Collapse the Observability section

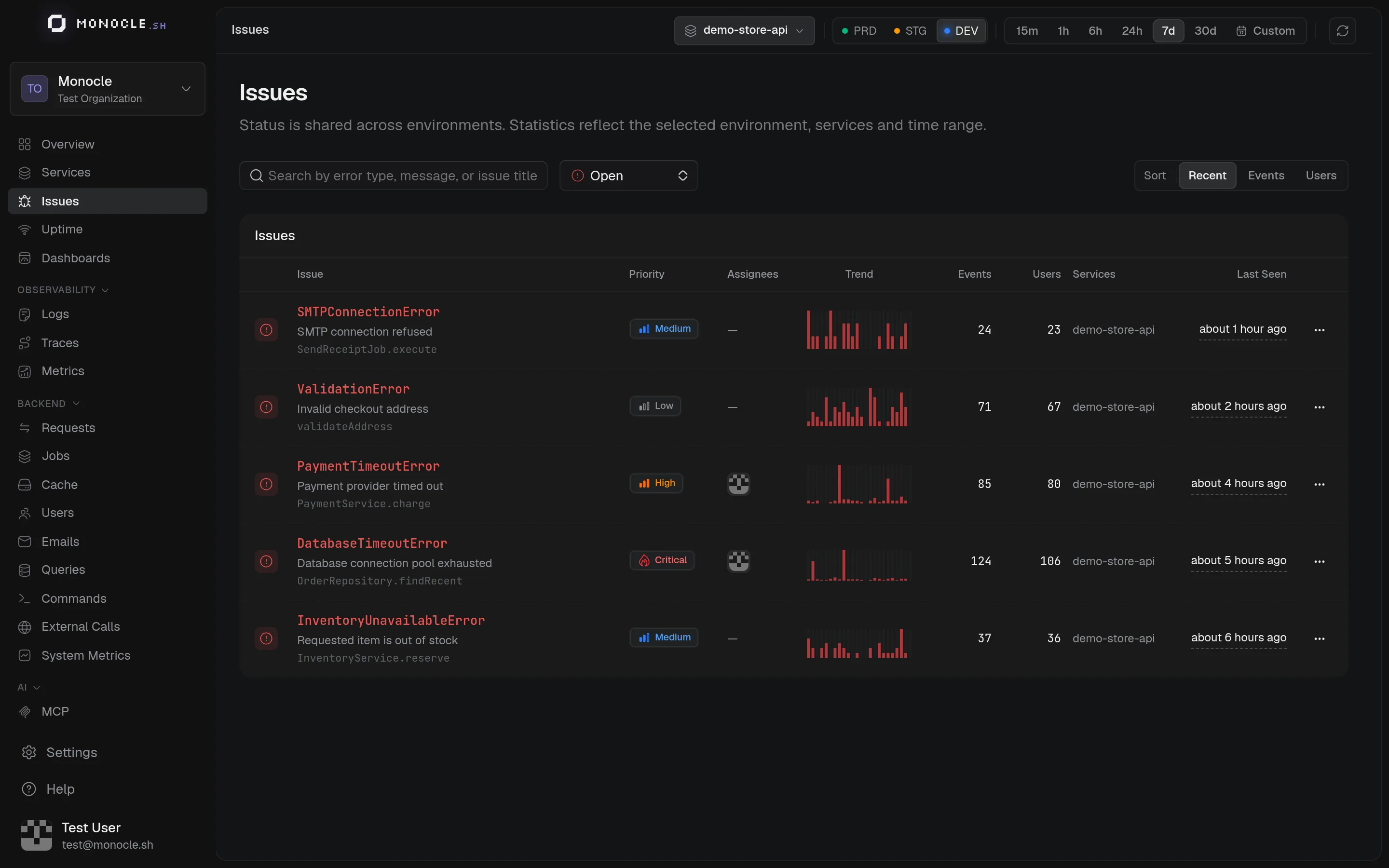pyautogui.click(x=63, y=290)
